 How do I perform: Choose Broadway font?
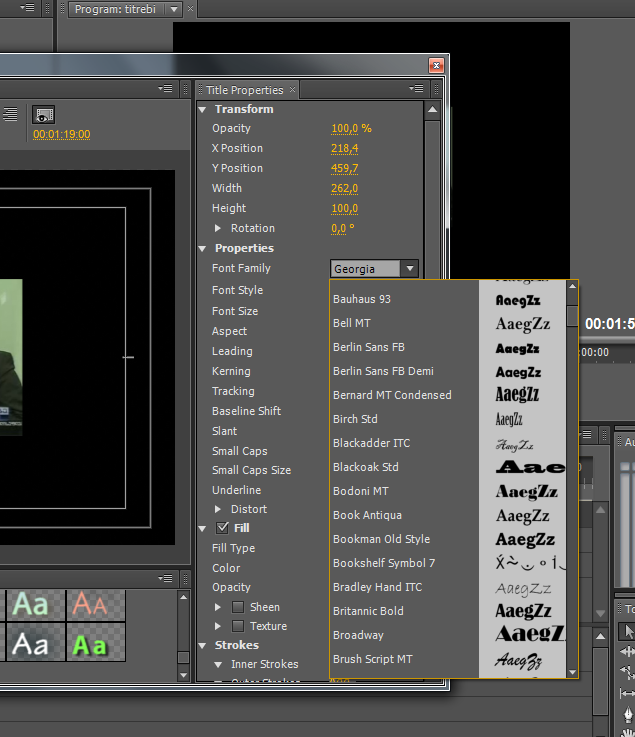404,635
